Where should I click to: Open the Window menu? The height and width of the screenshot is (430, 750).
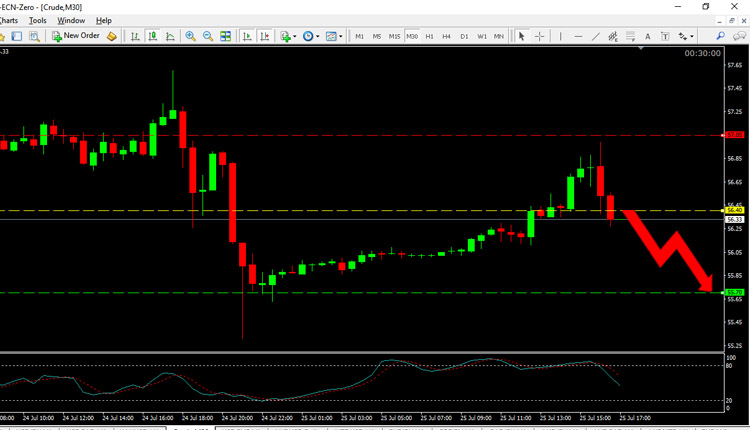pos(71,20)
